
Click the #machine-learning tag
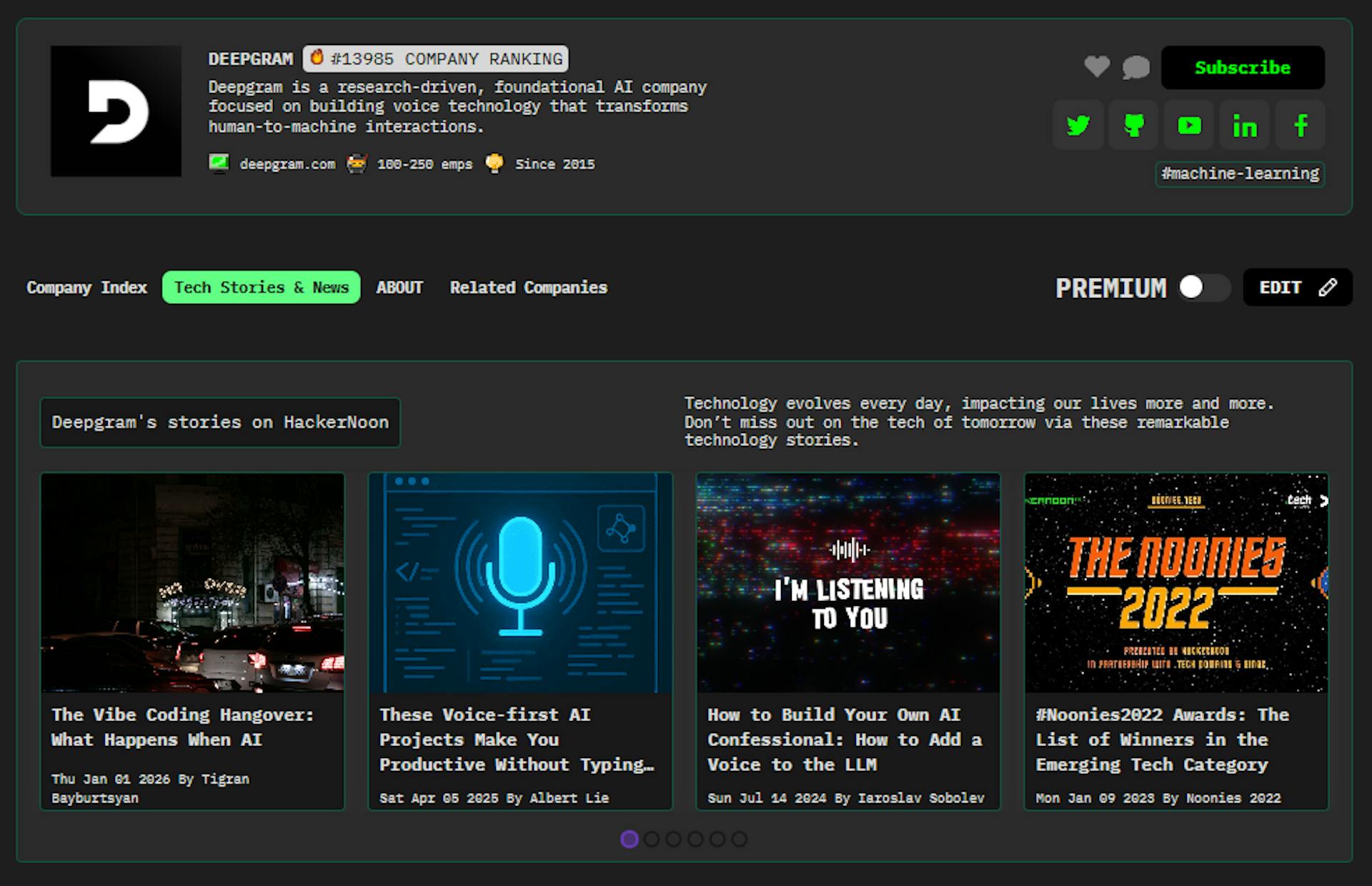click(x=1240, y=174)
